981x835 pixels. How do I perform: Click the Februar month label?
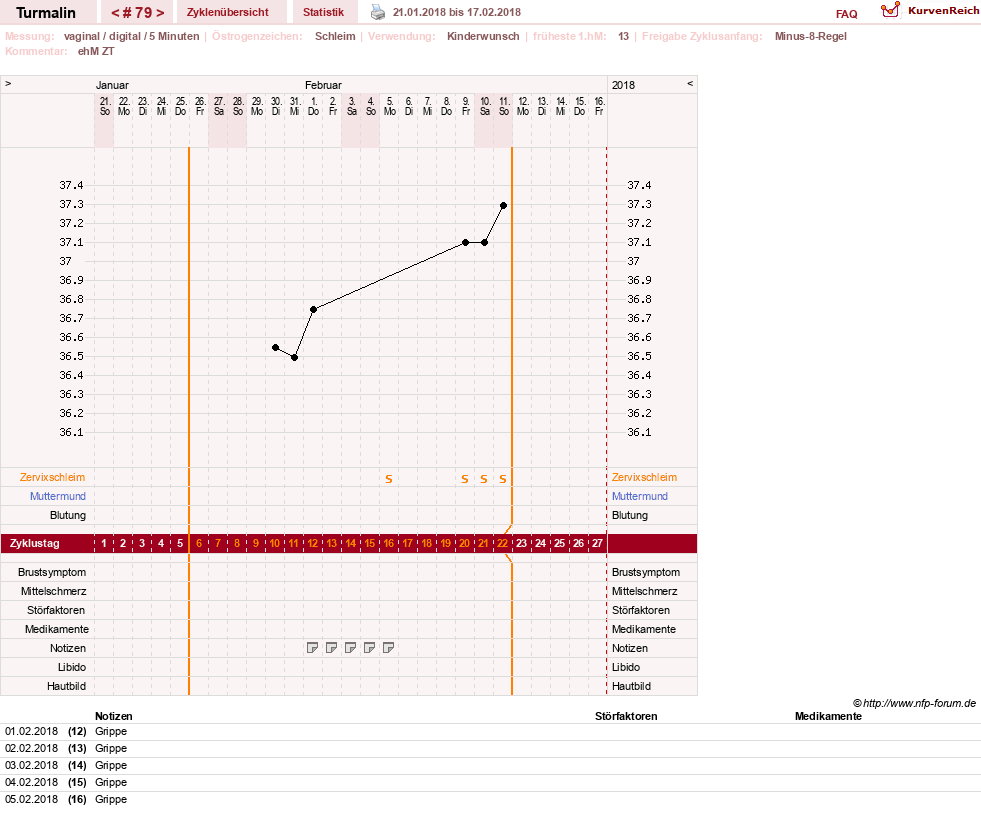point(323,85)
